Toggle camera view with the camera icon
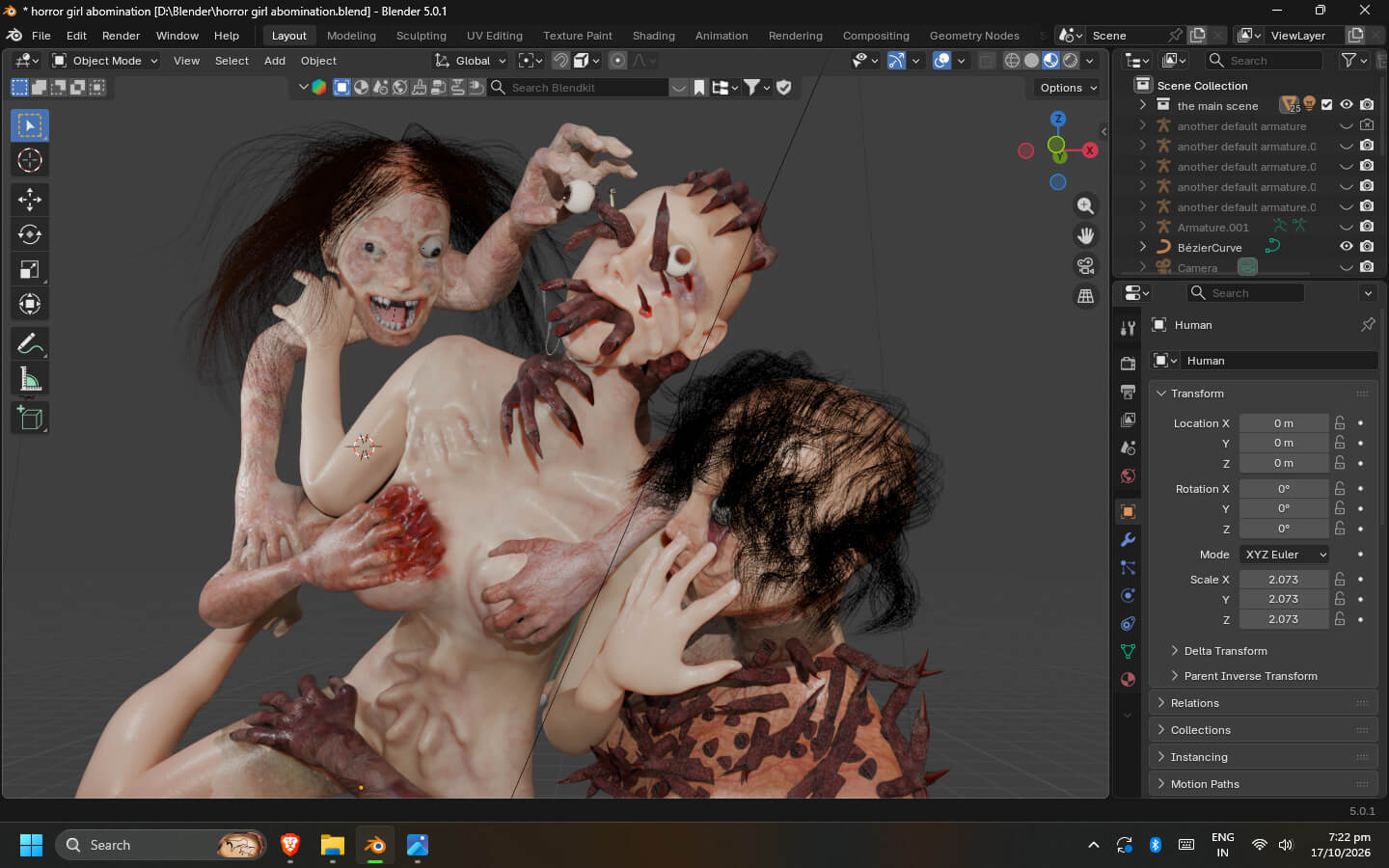Viewport: 1389px width, 868px height. [x=1086, y=266]
